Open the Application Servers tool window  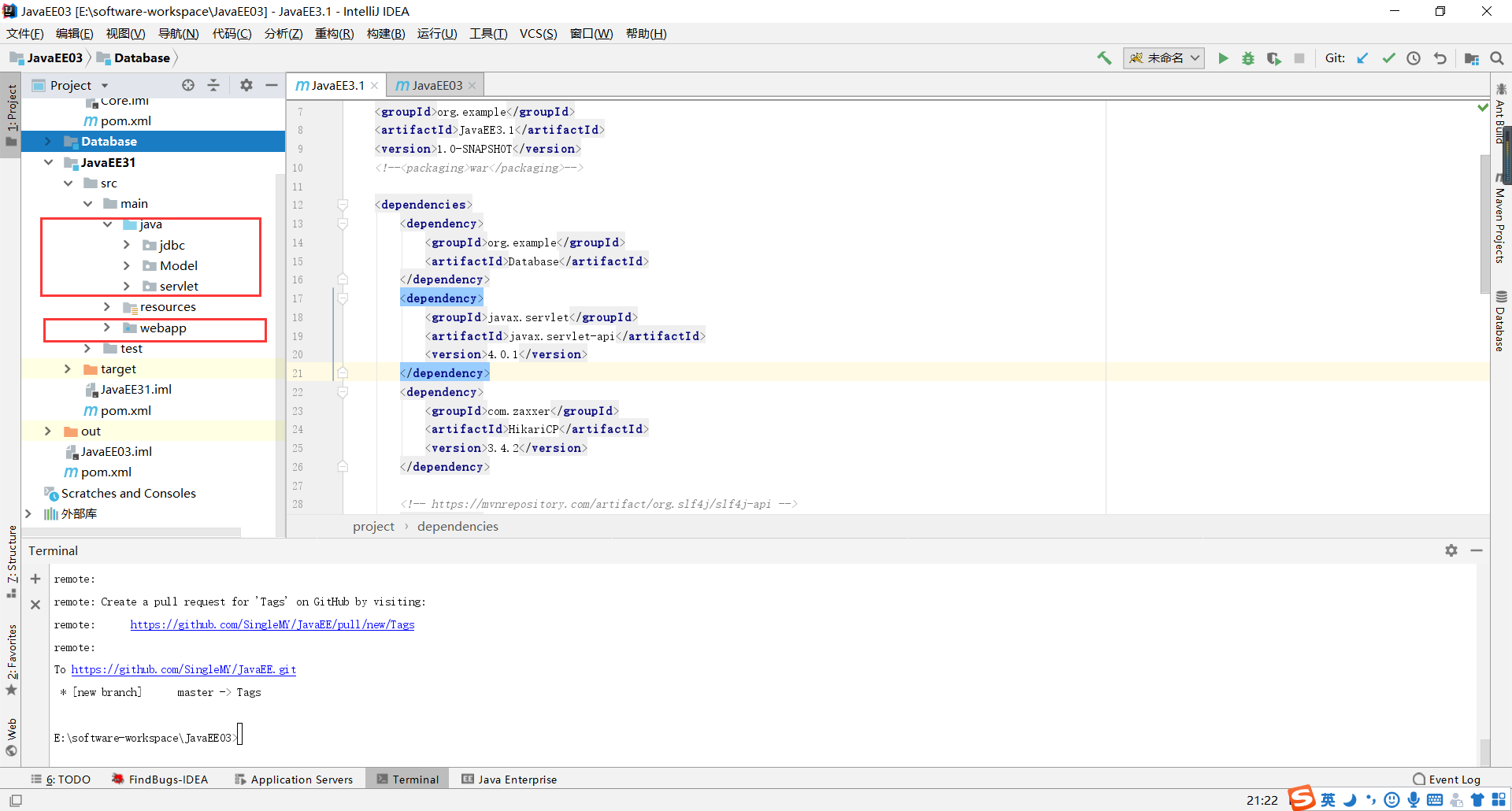pos(294,780)
